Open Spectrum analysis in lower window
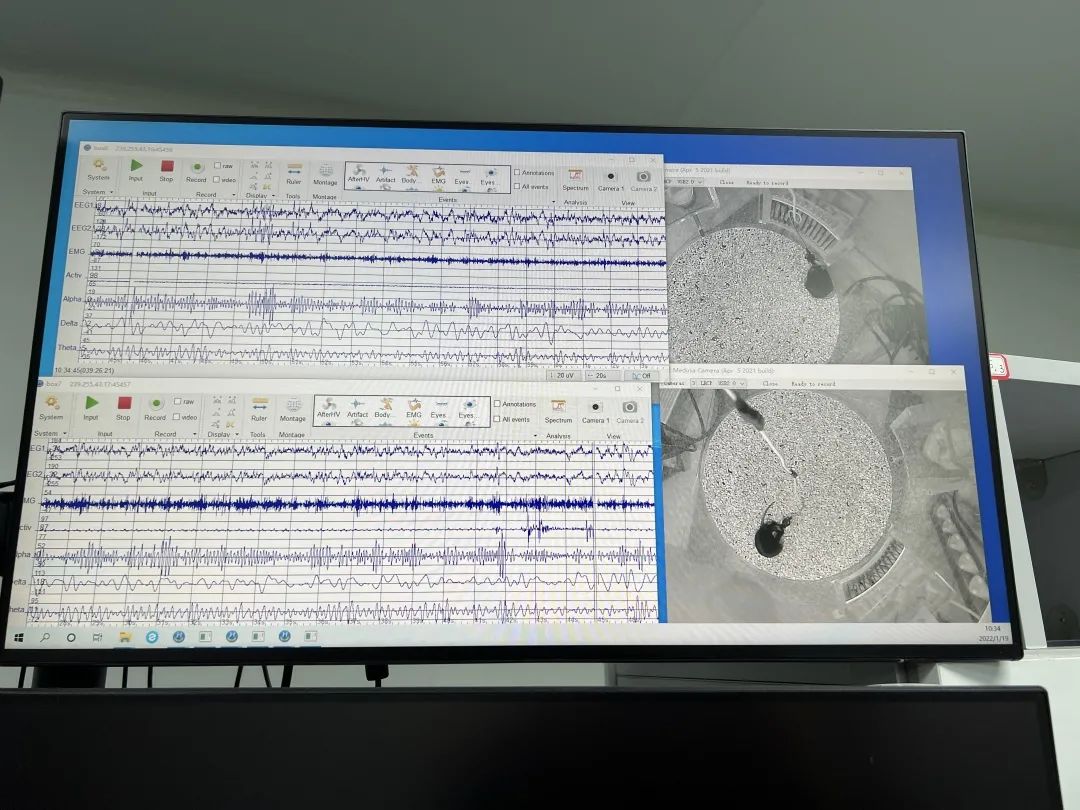The height and width of the screenshot is (810, 1080). [x=558, y=412]
